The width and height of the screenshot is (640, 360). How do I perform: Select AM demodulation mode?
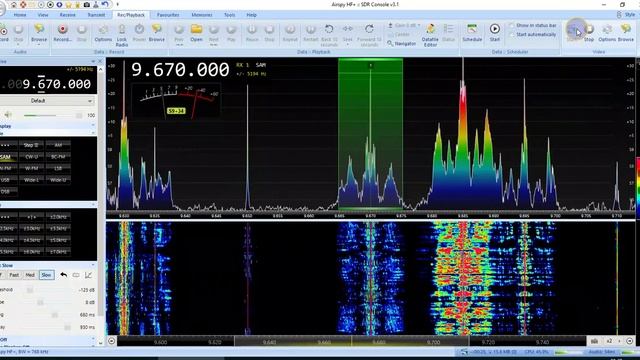tap(58, 145)
